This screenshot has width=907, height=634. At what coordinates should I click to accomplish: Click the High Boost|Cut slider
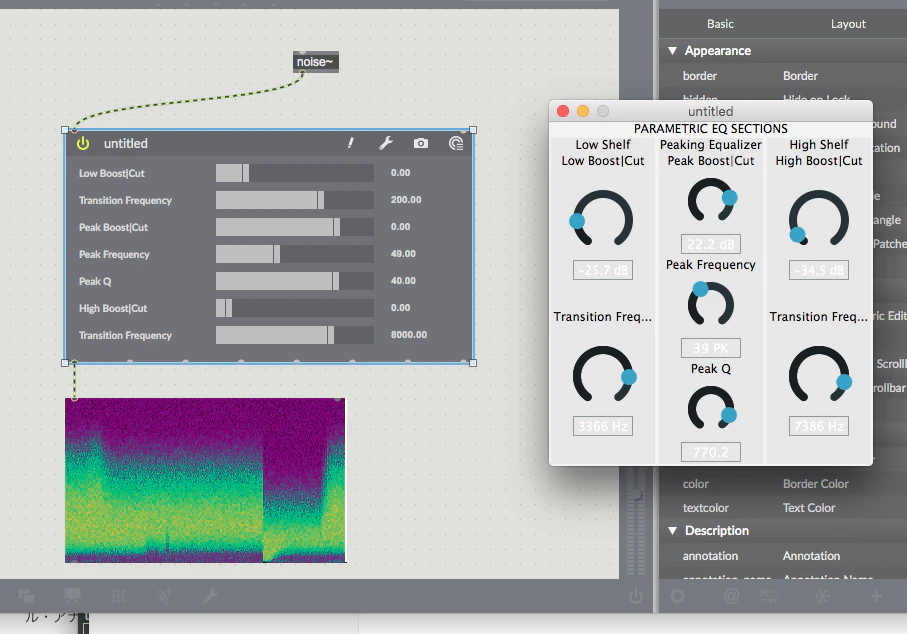tap(294, 308)
